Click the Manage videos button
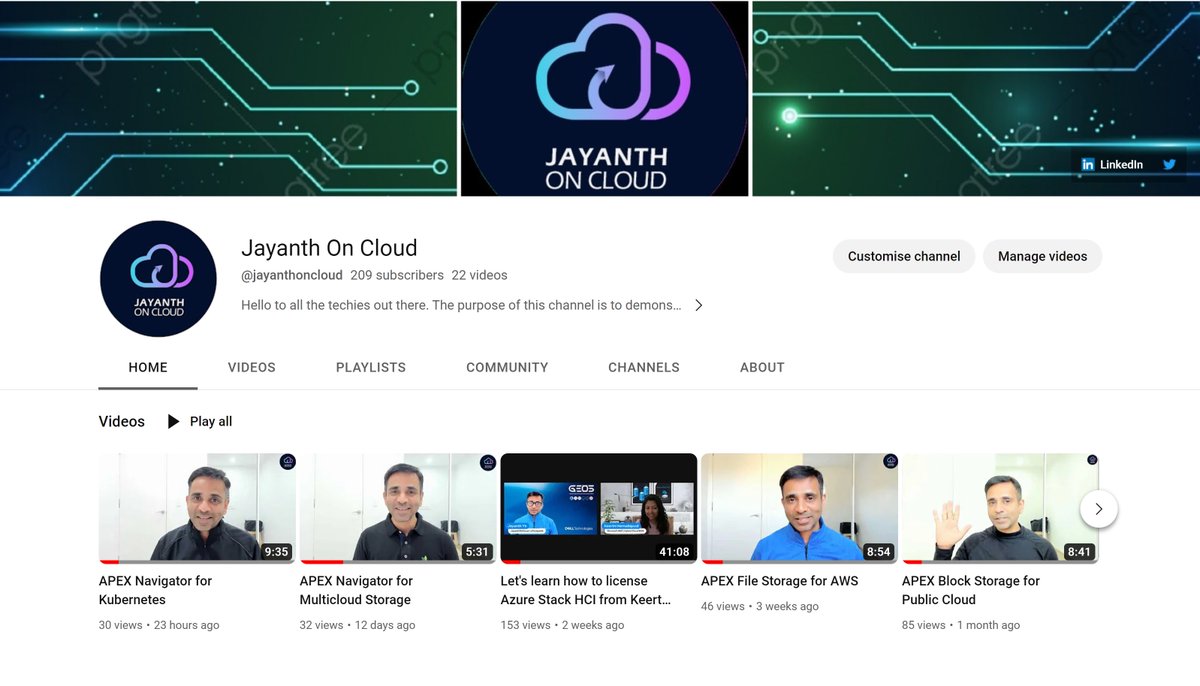This screenshot has height=686, width=1200. (1042, 256)
